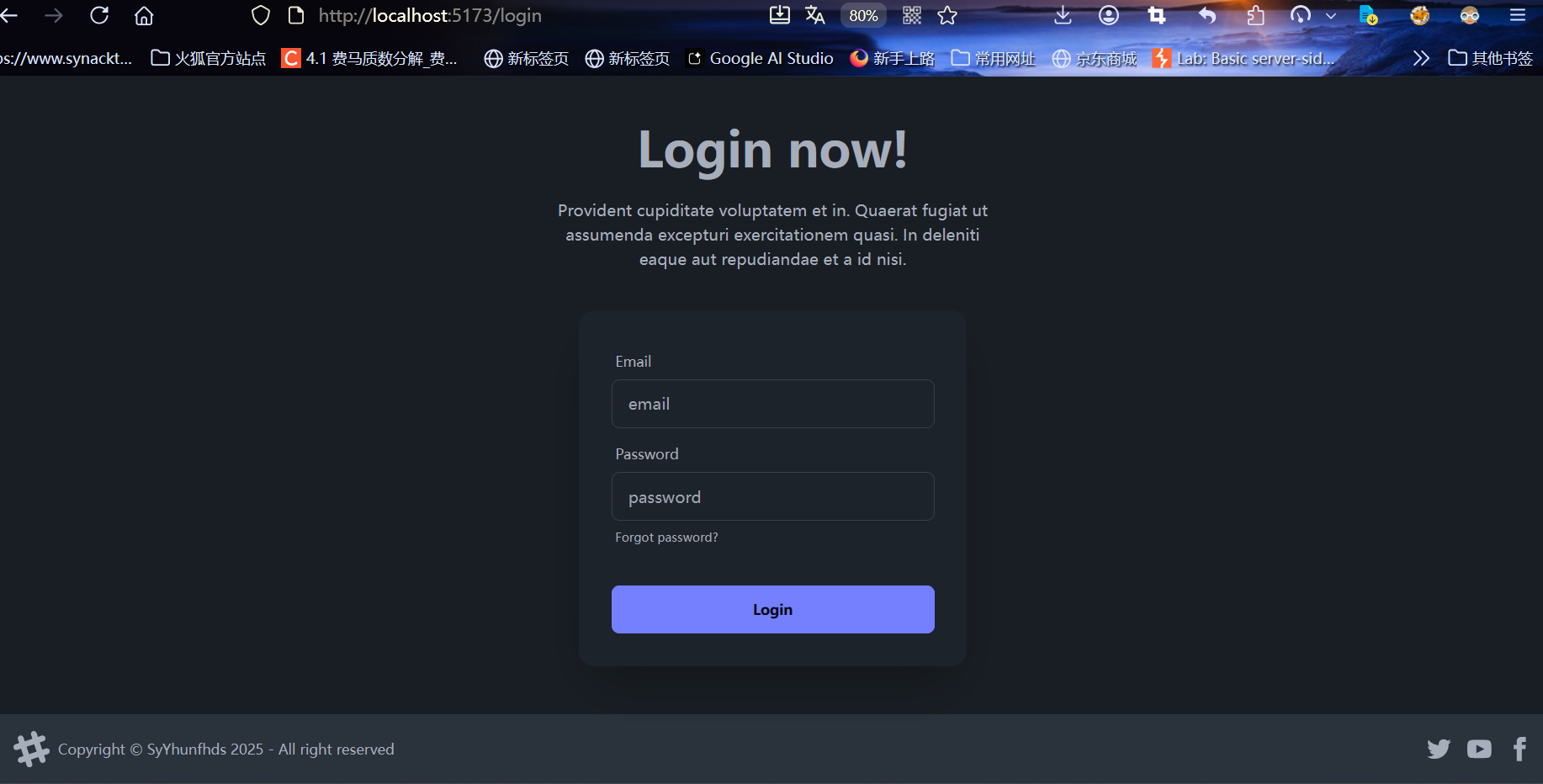The image size is (1543, 784).
Task: Open the downloads arrow icon
Action: [1063, 15]
